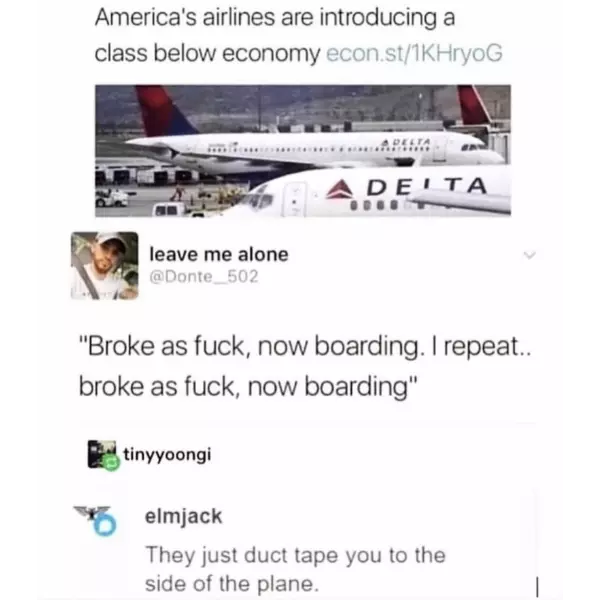Click the red tail fin of left plane

(165, 111)
